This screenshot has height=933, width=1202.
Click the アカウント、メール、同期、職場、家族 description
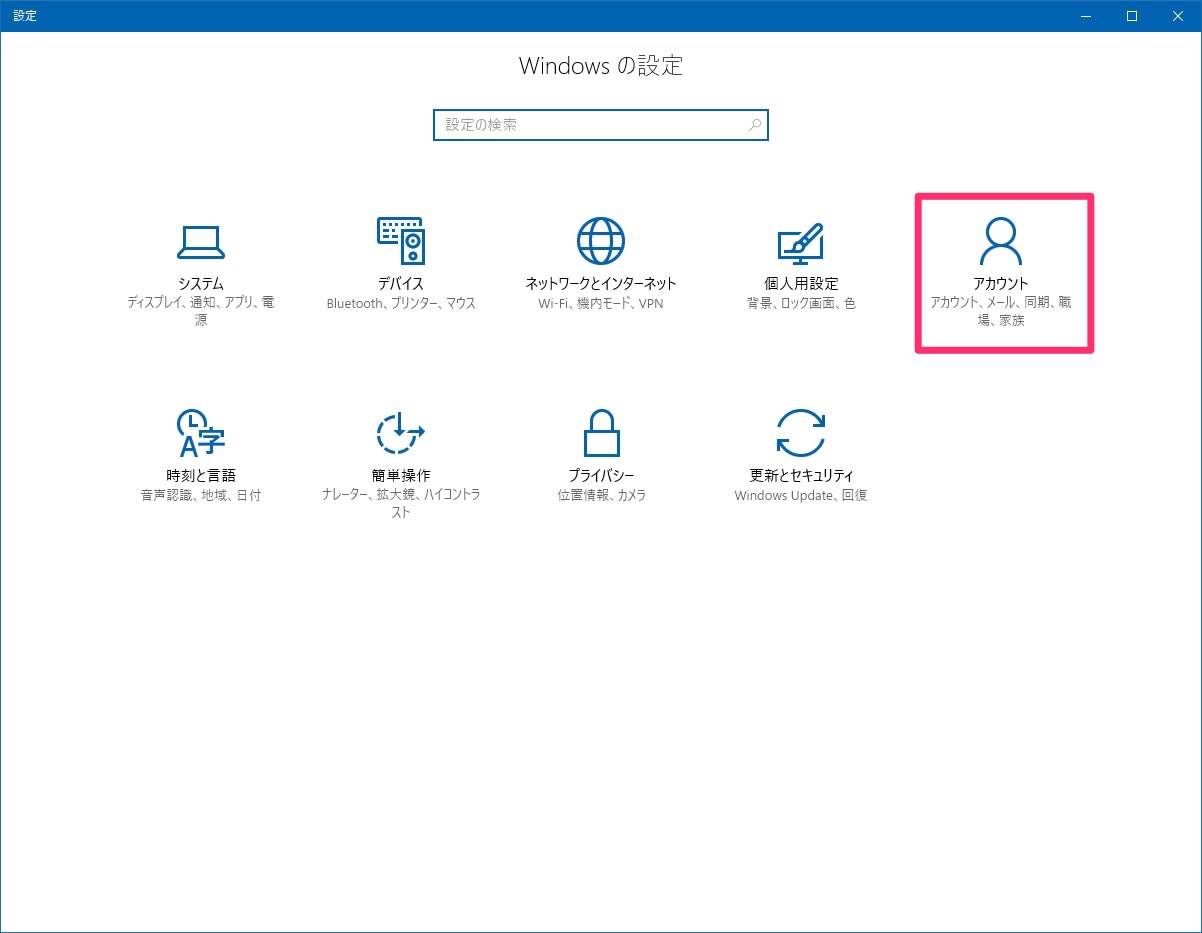coord(1001,312)
